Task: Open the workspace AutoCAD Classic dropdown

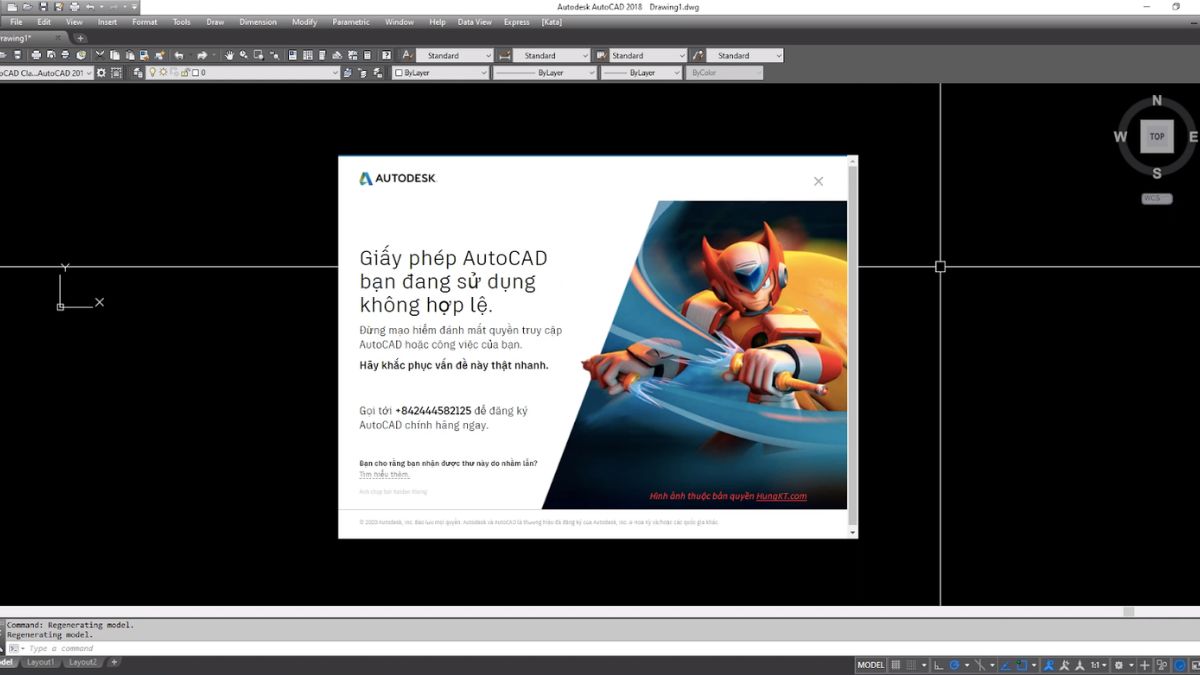Action: tap(46, 72)
